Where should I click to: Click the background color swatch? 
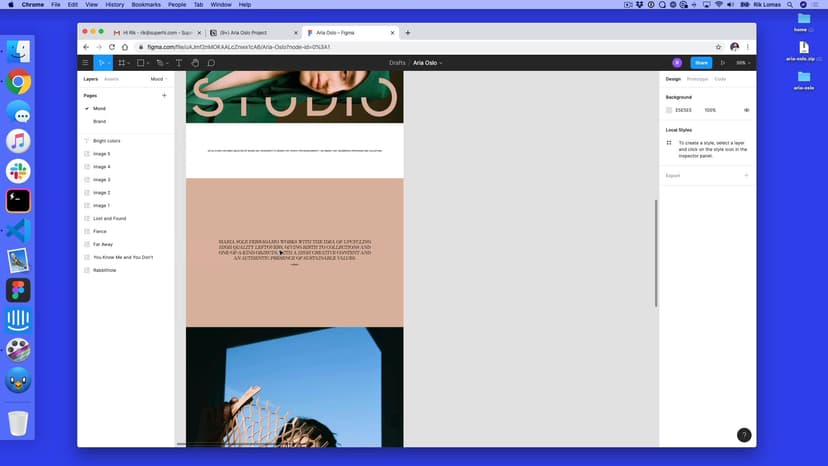[x=669, y=110]
